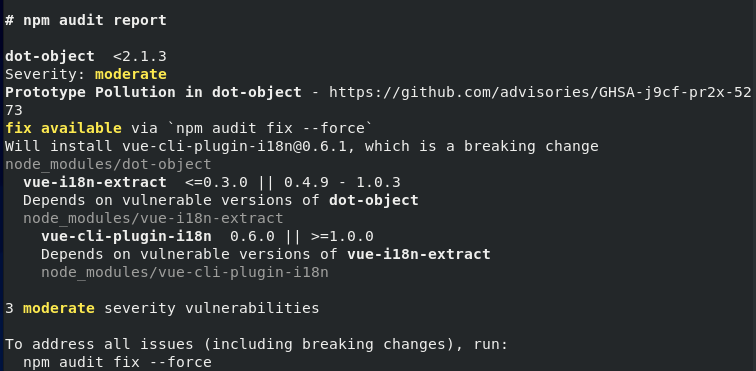Click the final 'npm audit fix --force' command

[117, 362]
